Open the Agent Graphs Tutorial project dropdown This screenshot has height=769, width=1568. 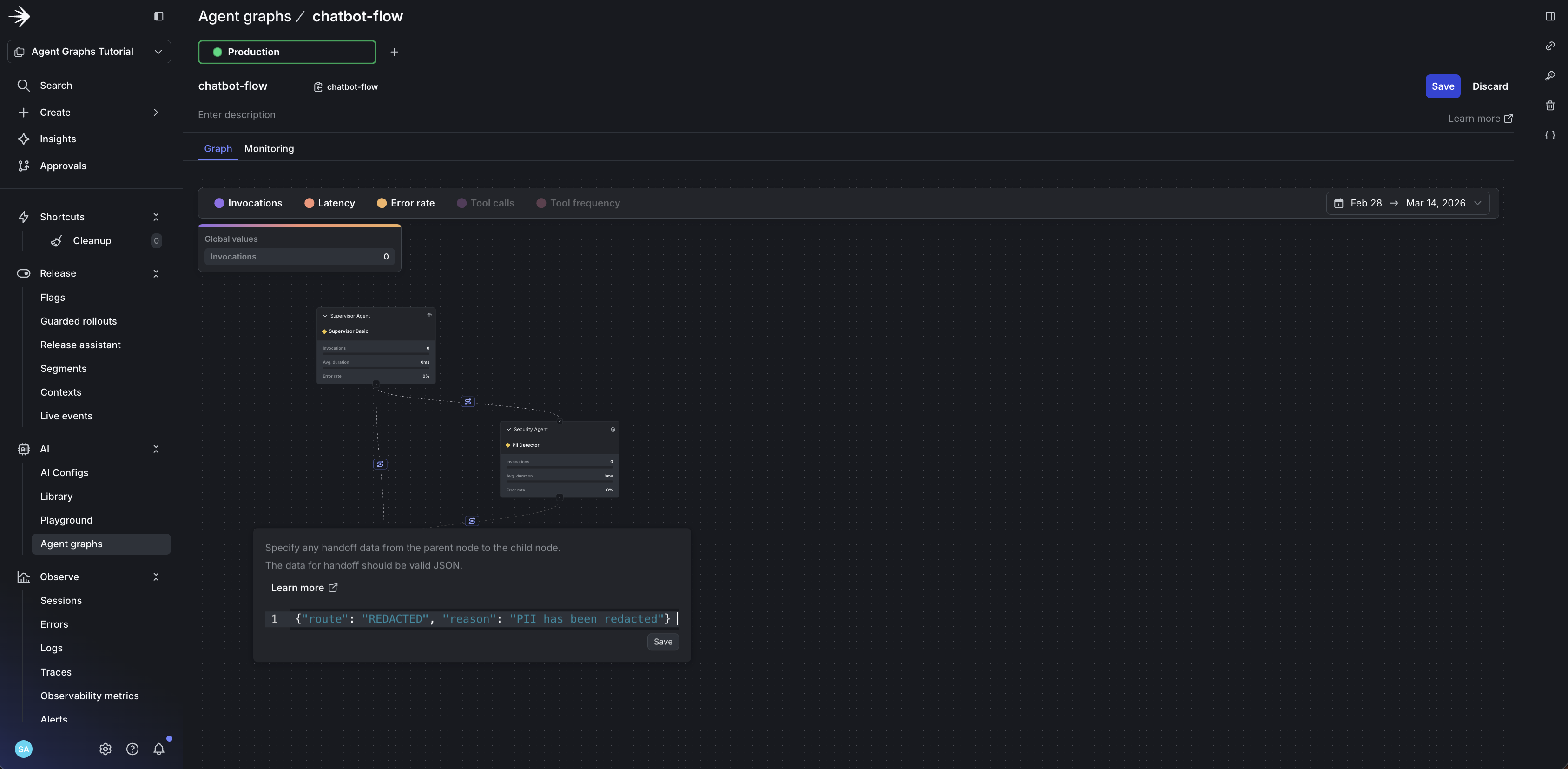click(89, 52)
